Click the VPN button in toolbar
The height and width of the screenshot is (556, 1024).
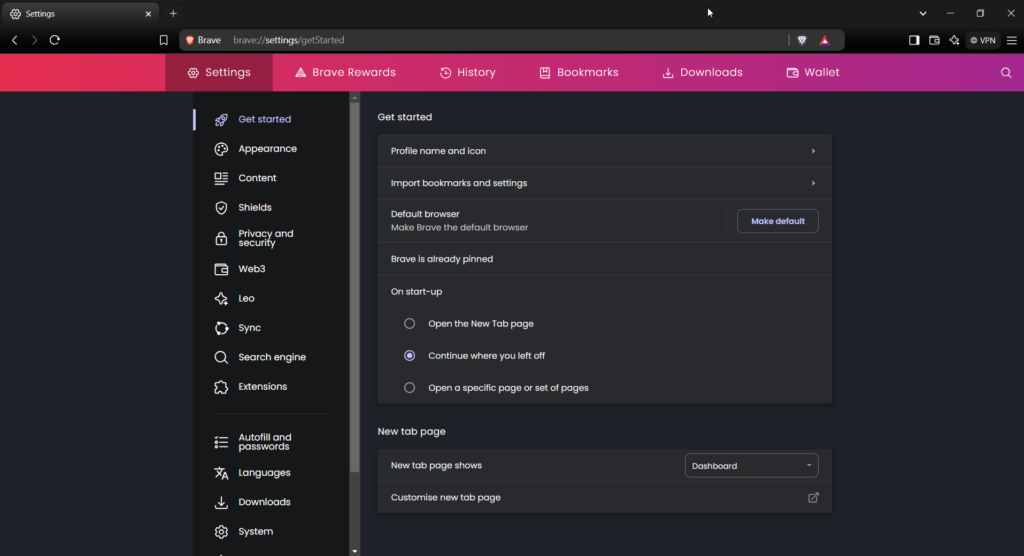point(983,40)
